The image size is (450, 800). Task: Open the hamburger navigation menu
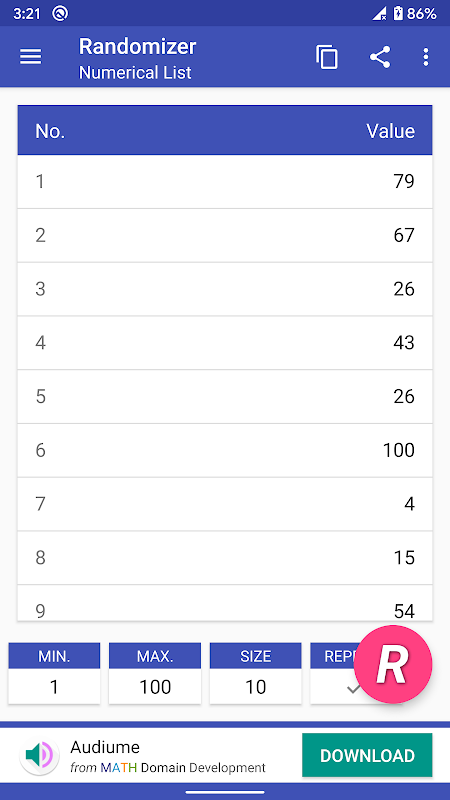click(31, 57)
